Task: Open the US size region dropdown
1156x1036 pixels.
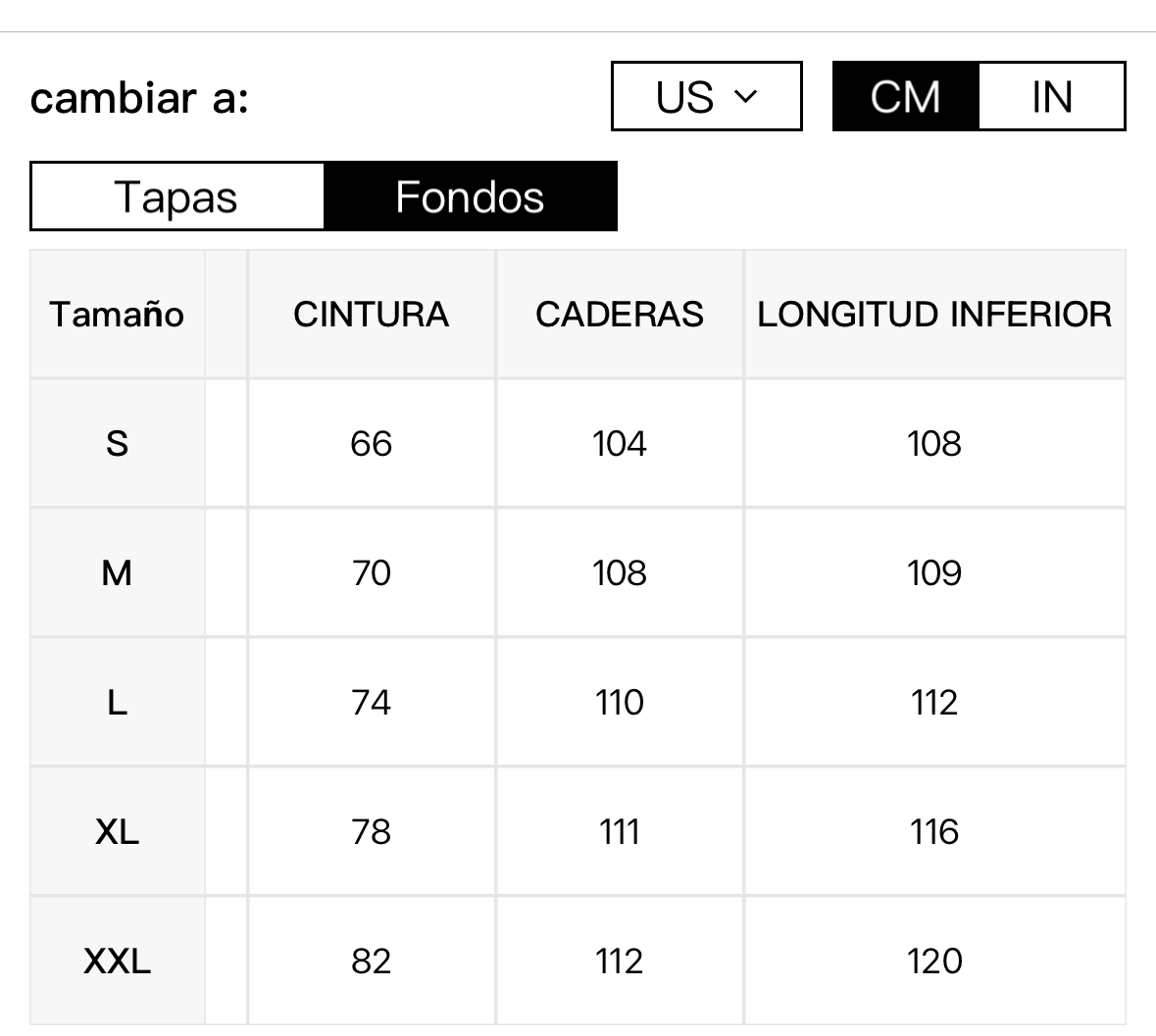Action: (x=706, y=96)
